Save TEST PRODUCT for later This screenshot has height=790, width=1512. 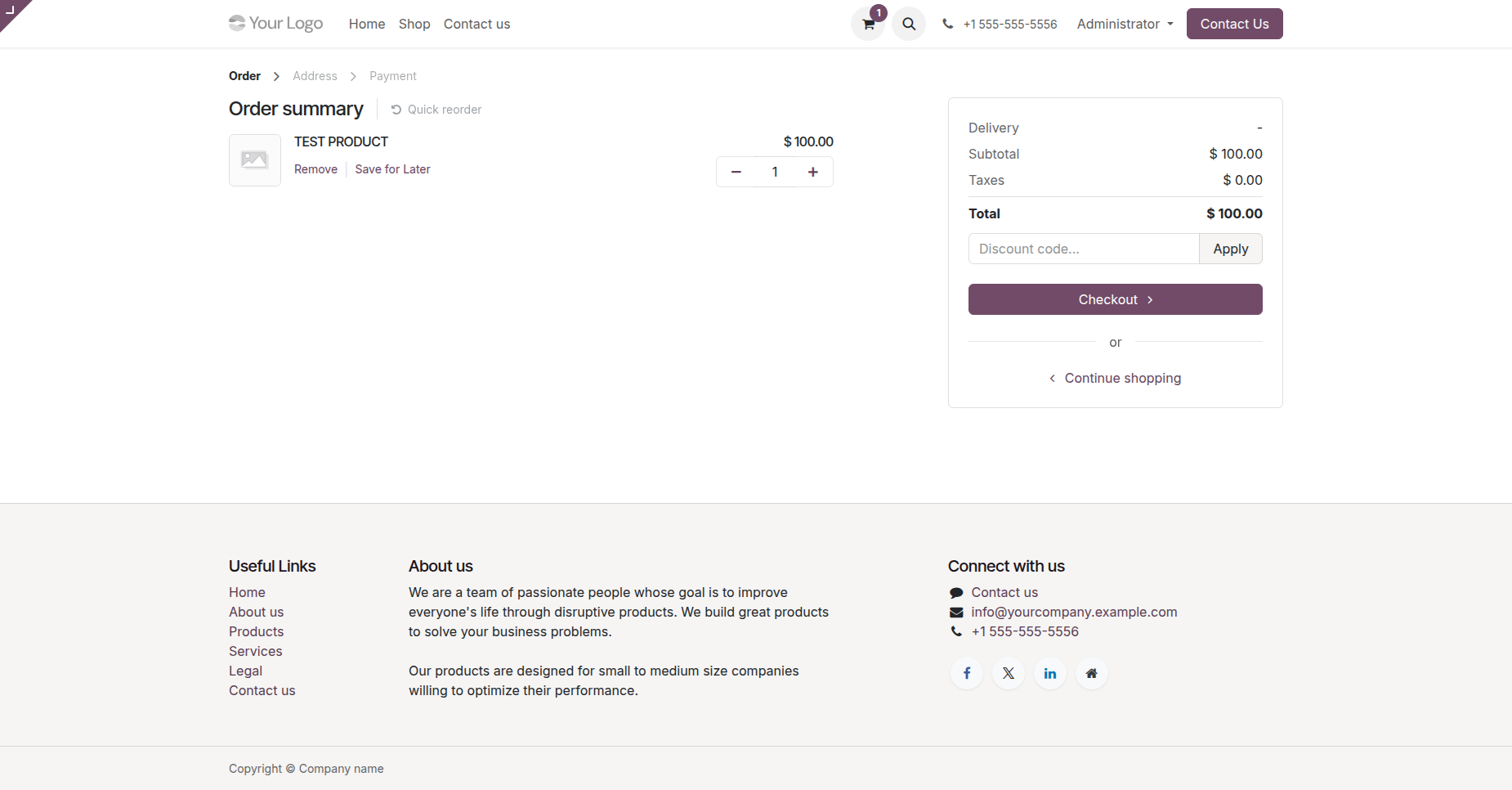392,169
